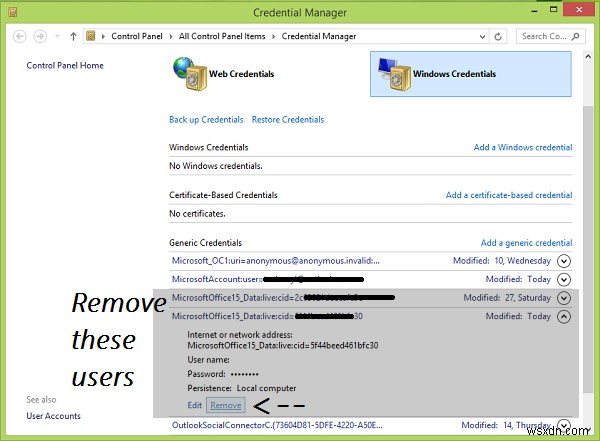Click the Credential Manager address bar icon

(91, 36)
